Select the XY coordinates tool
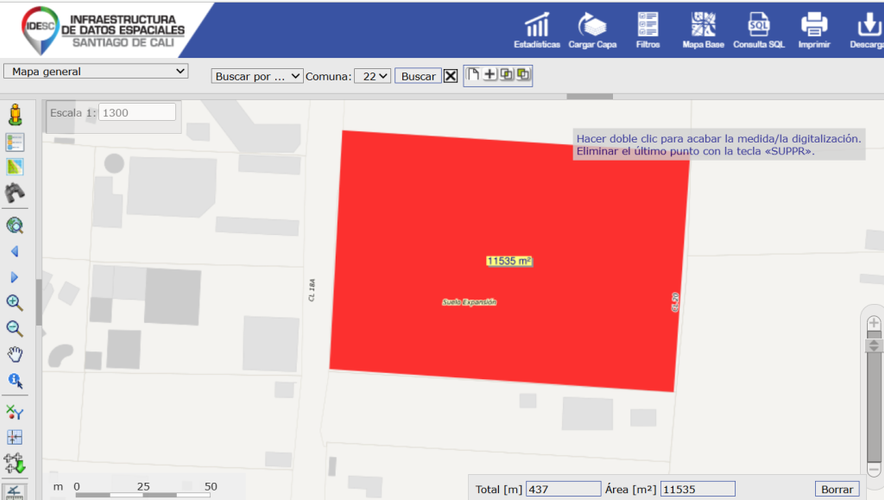The width and height of the screenshot is (884, 500). [x=15, y=412]
